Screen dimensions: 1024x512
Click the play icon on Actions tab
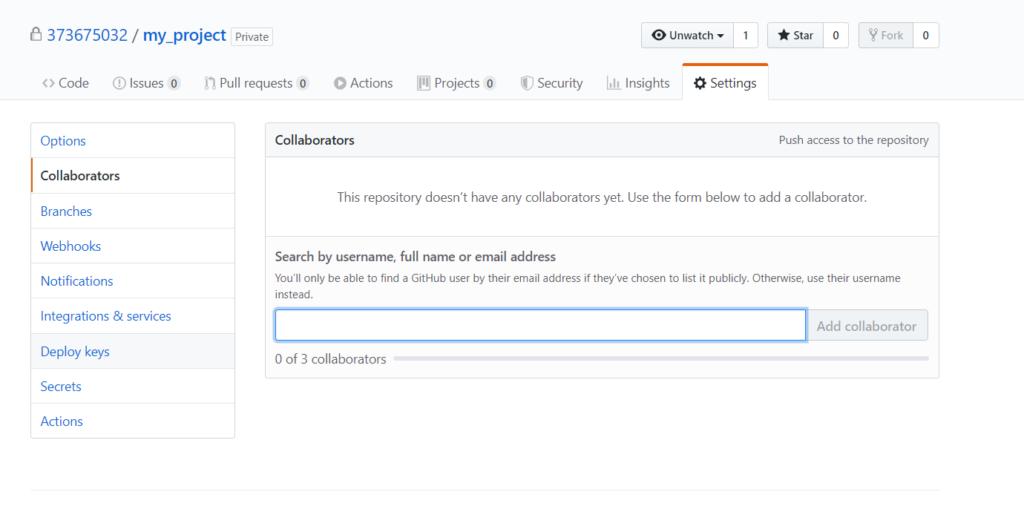click(340, 83)
